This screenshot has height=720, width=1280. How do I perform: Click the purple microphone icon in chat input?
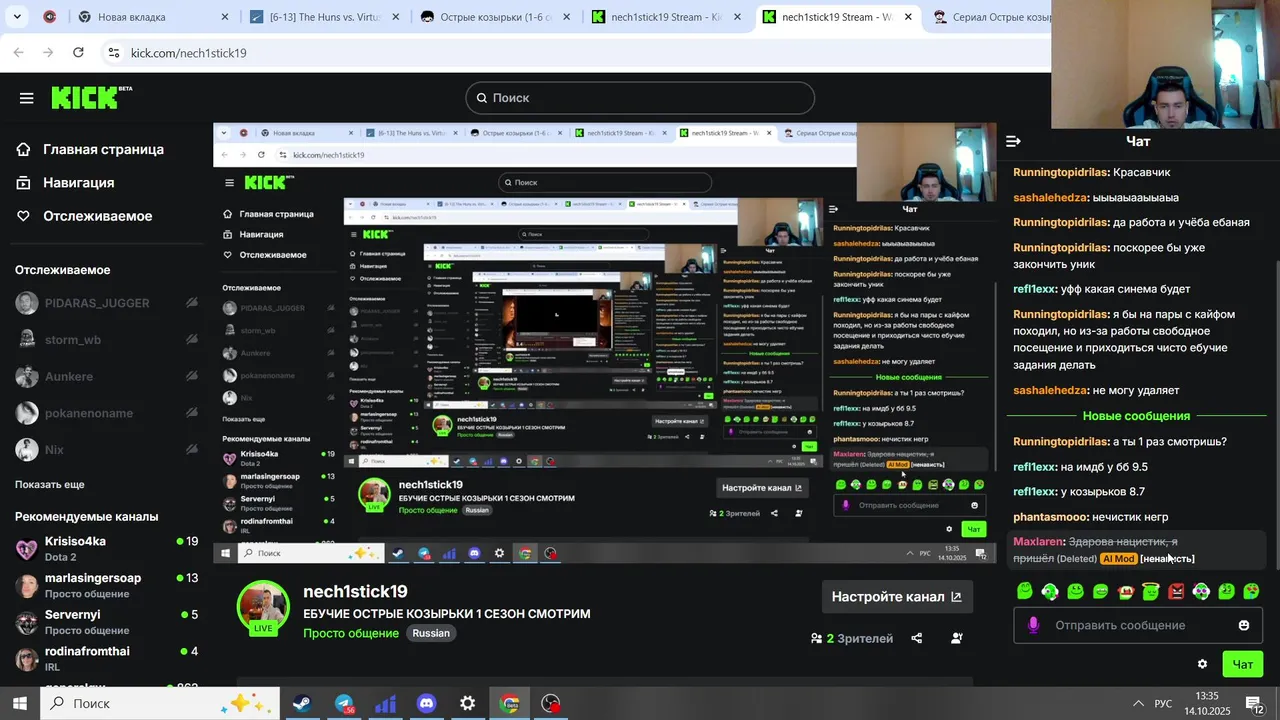(1033, 625)
